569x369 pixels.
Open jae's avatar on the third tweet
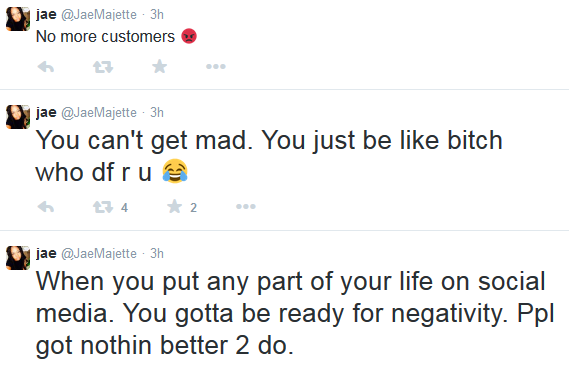tap(18, 258)
